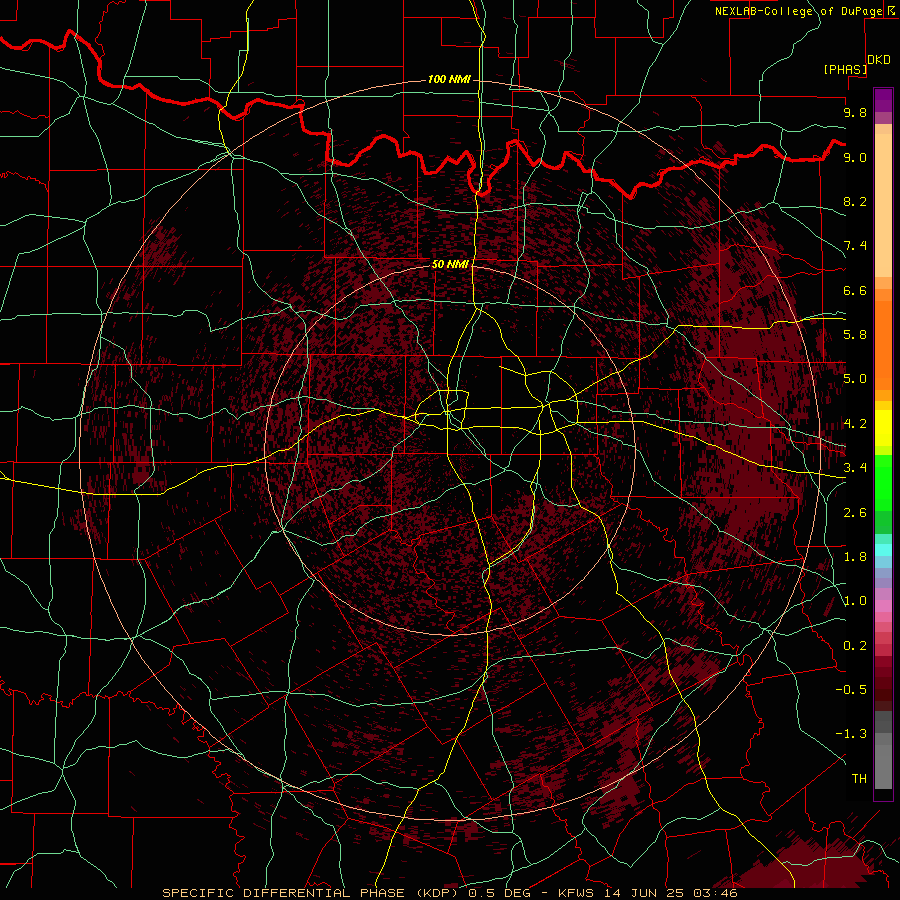Click the 5.8 scale value
This screenshot has width=900, height=900.
pos(855,335)
